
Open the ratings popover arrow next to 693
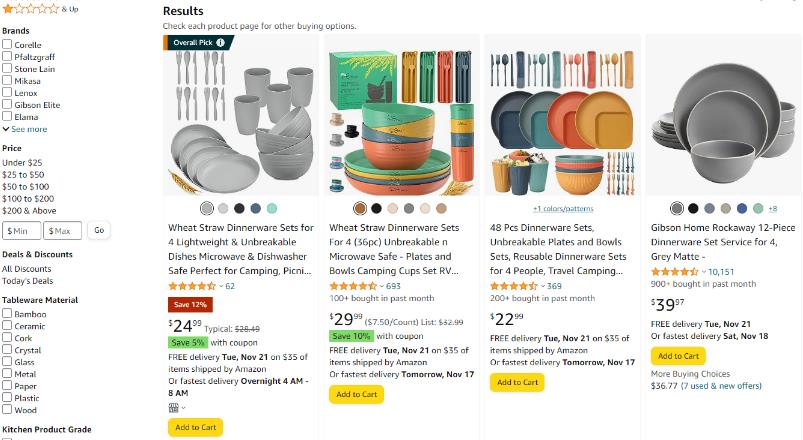click(x=382, y=286)
